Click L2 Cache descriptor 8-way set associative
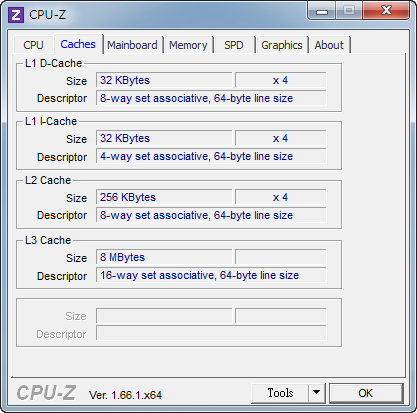 click(211, 215)
